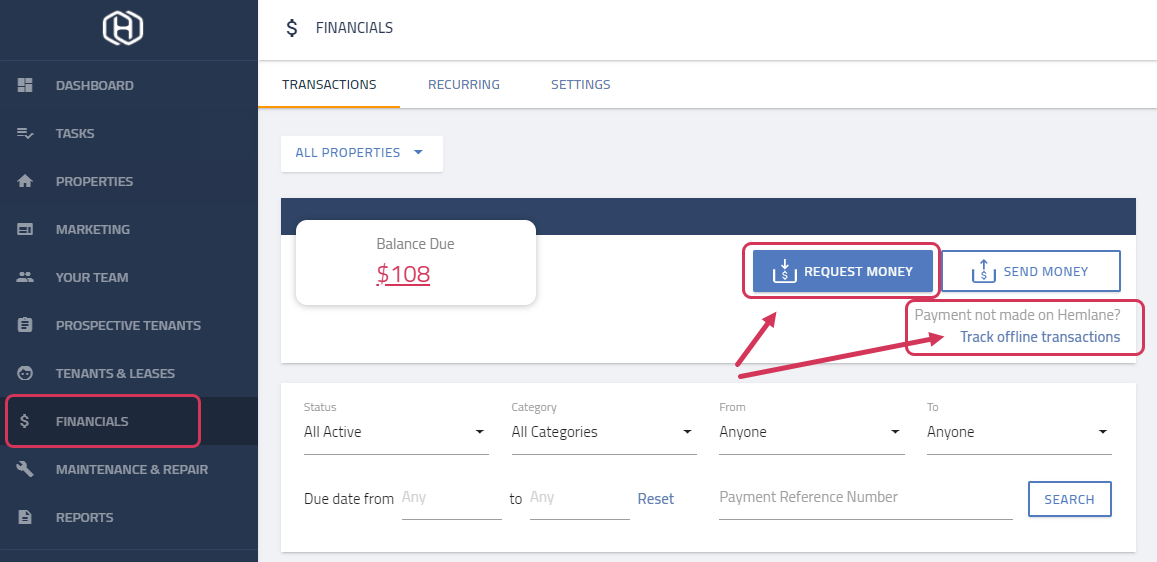1157x562 pixels.
Task: Switch to the Settings tab
Action: pos(580,85)
